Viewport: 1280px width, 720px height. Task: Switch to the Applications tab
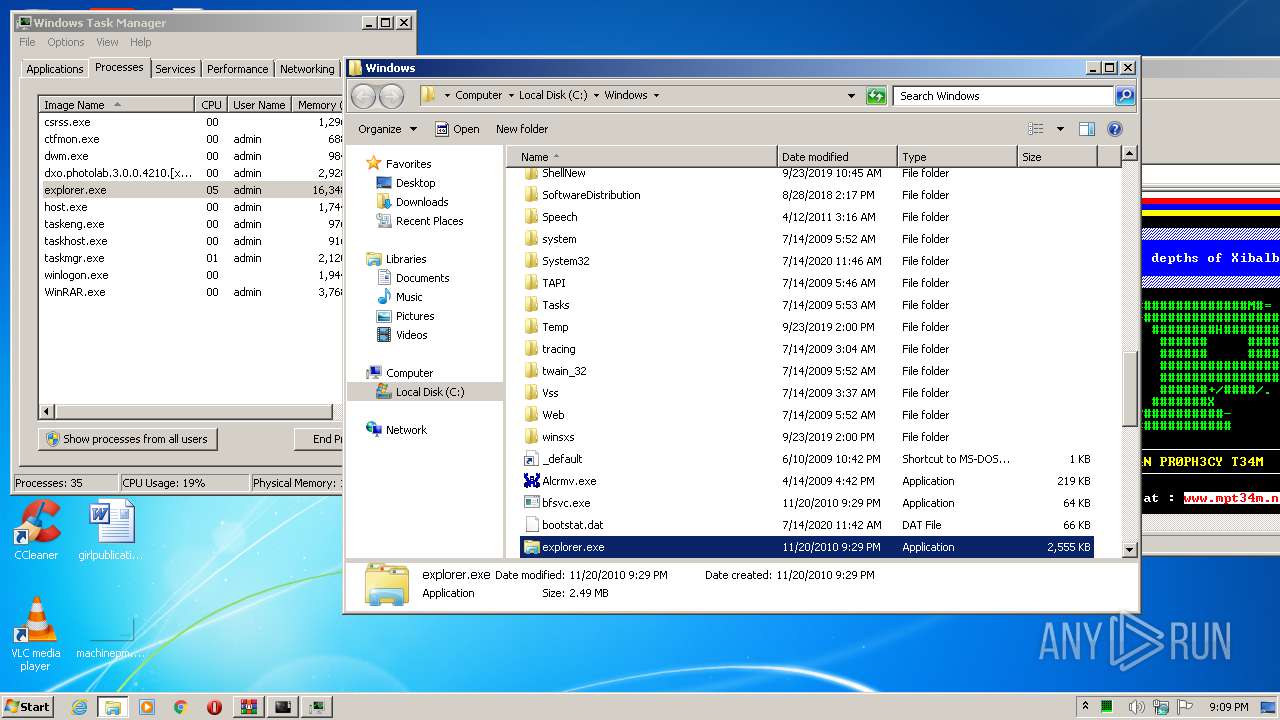tap(55, 69)
